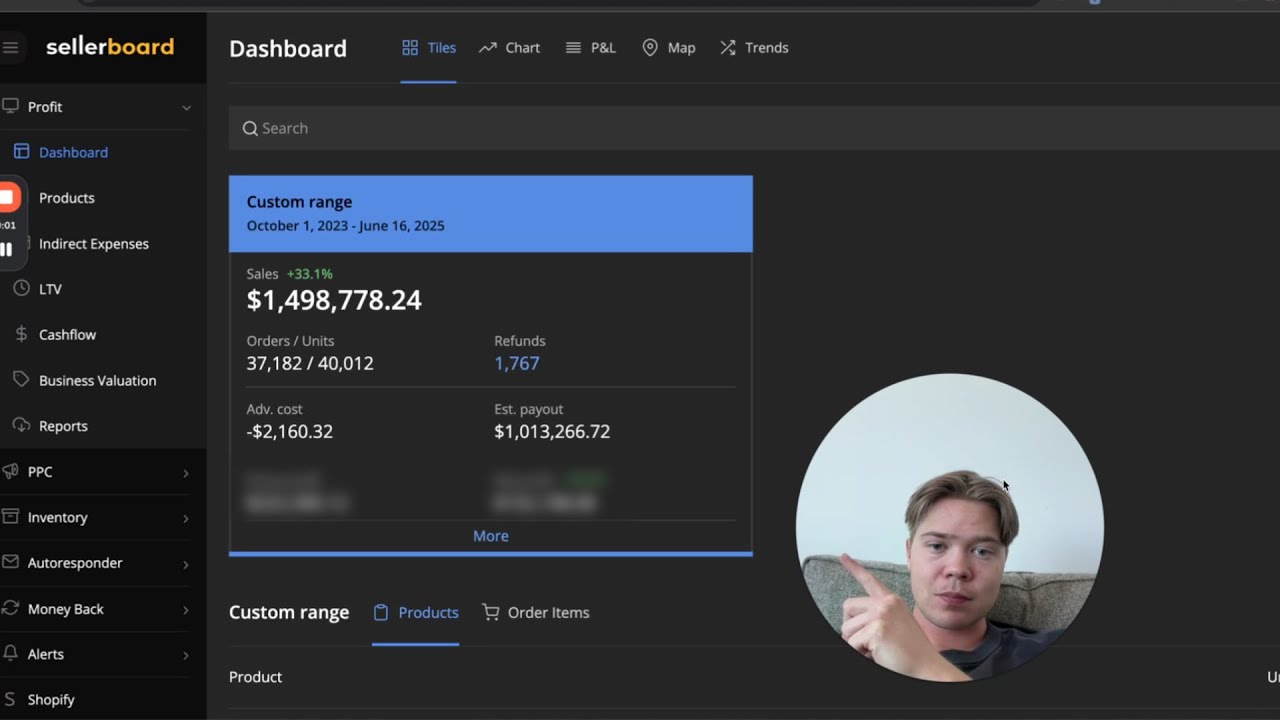
Task: Open the P&L tab
Action: pyautogui.click(x=591, y=48)
